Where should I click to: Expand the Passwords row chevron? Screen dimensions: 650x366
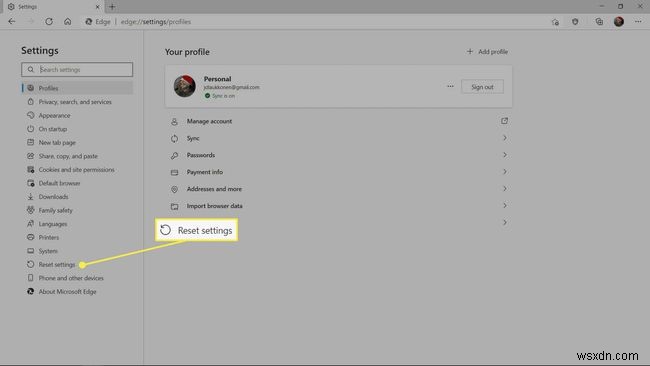click(x=504, y=155)
